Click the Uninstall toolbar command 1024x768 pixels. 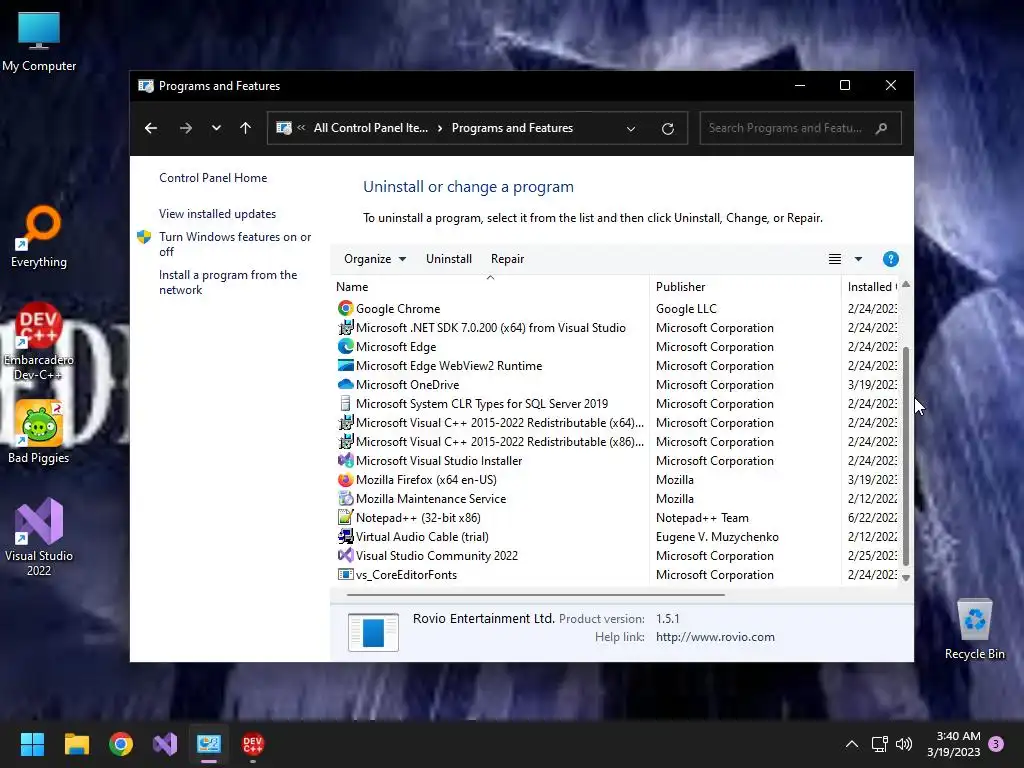449,259
